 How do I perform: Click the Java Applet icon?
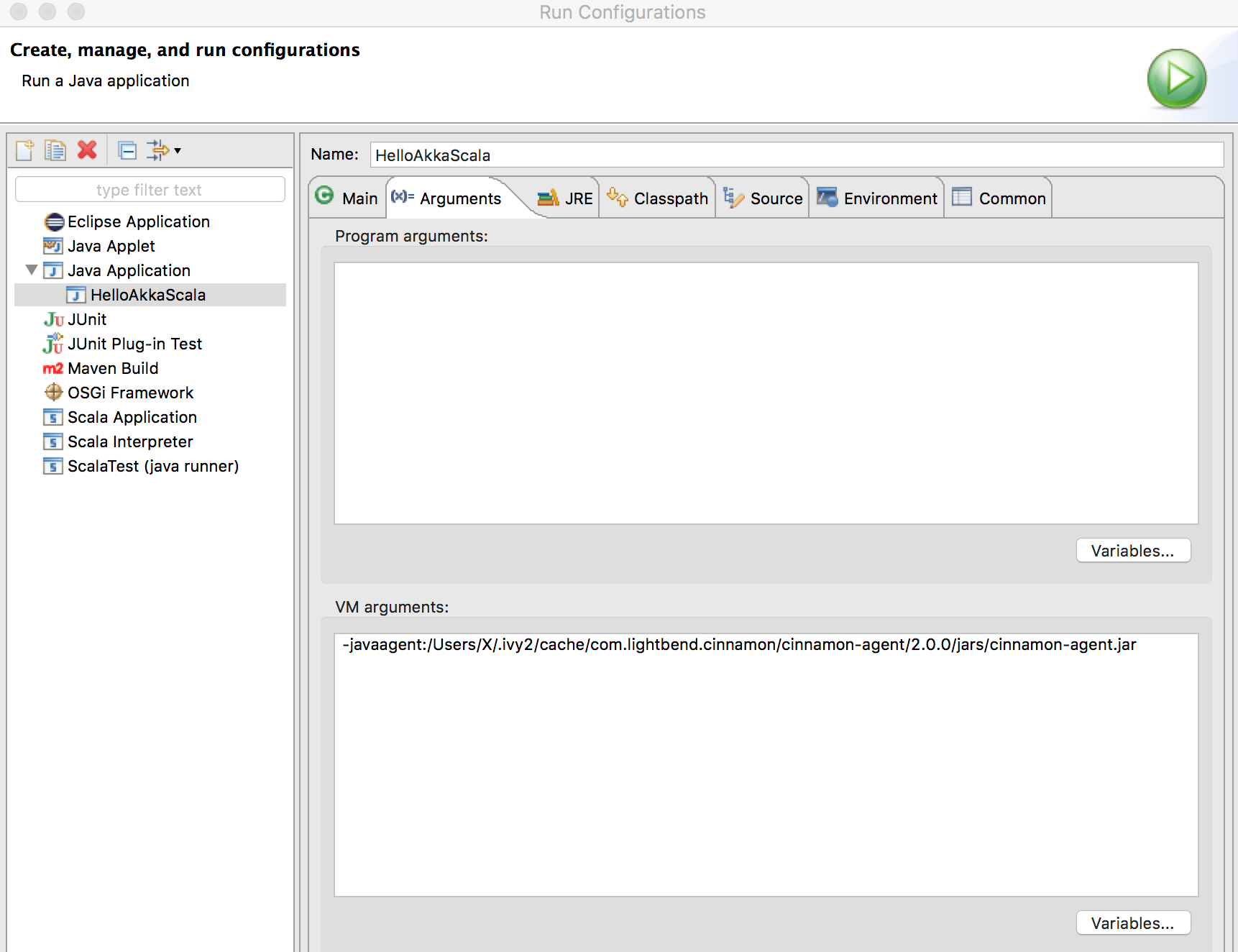coord(53,246)
